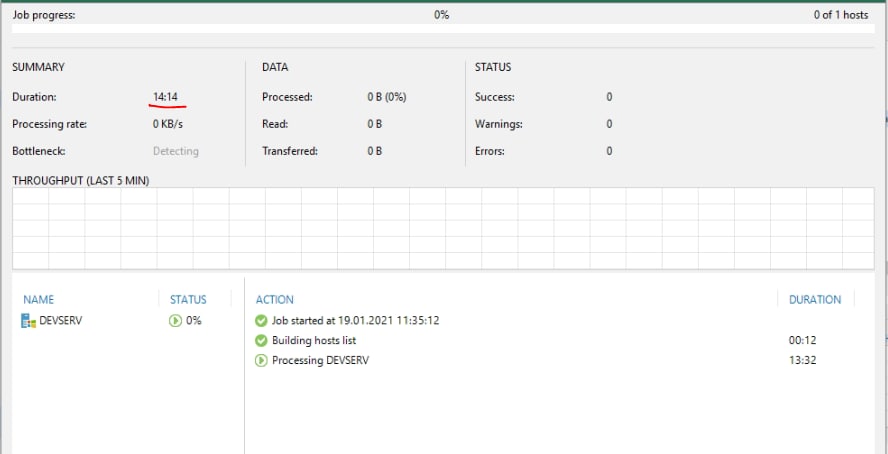The height and width of the screenshot is (454, 888).
Task: Select the 'Processing DEVSERV' log entry
Action: click(321, 361)
